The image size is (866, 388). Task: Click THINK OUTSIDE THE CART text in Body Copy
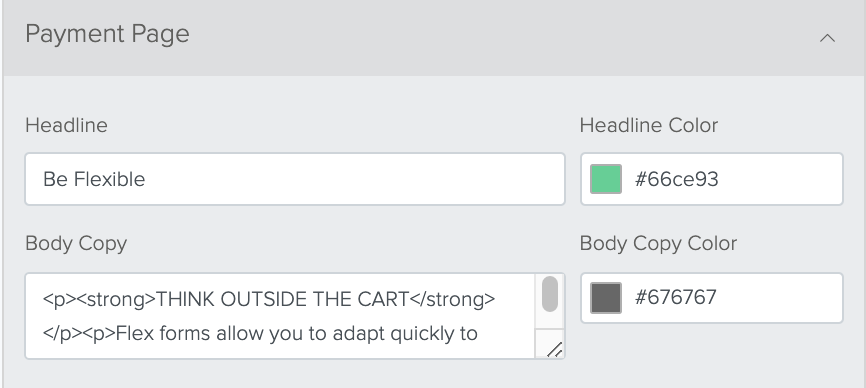point(283,299)
